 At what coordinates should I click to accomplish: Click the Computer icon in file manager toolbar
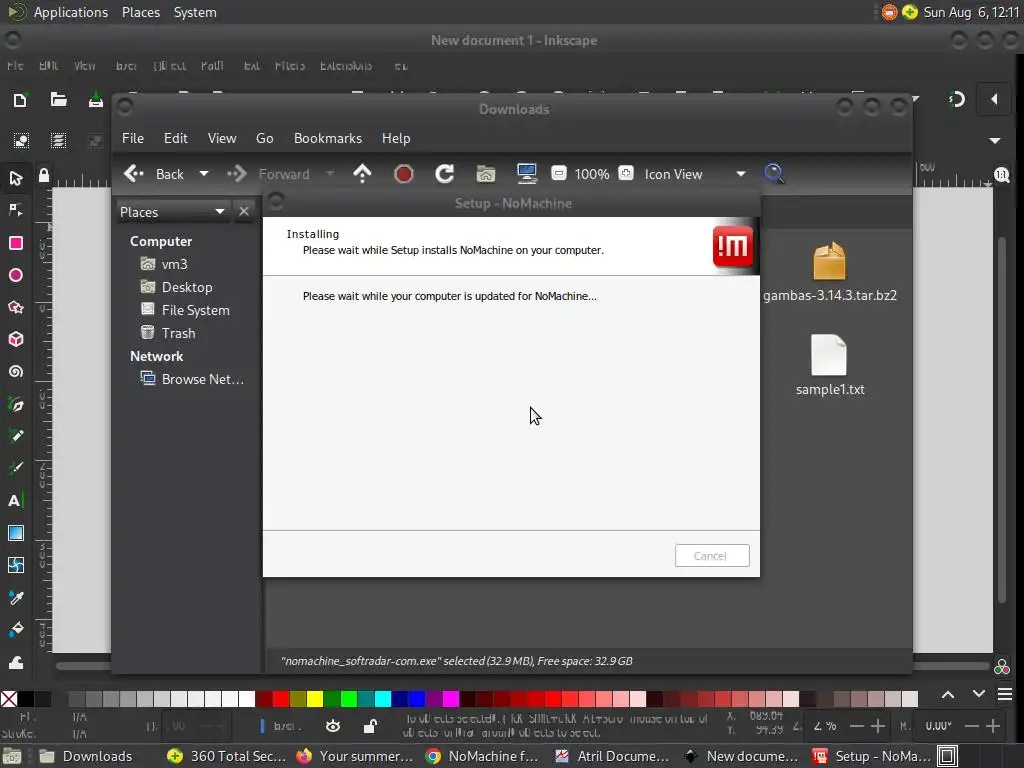pyautogui.click(x=526, y=174)
